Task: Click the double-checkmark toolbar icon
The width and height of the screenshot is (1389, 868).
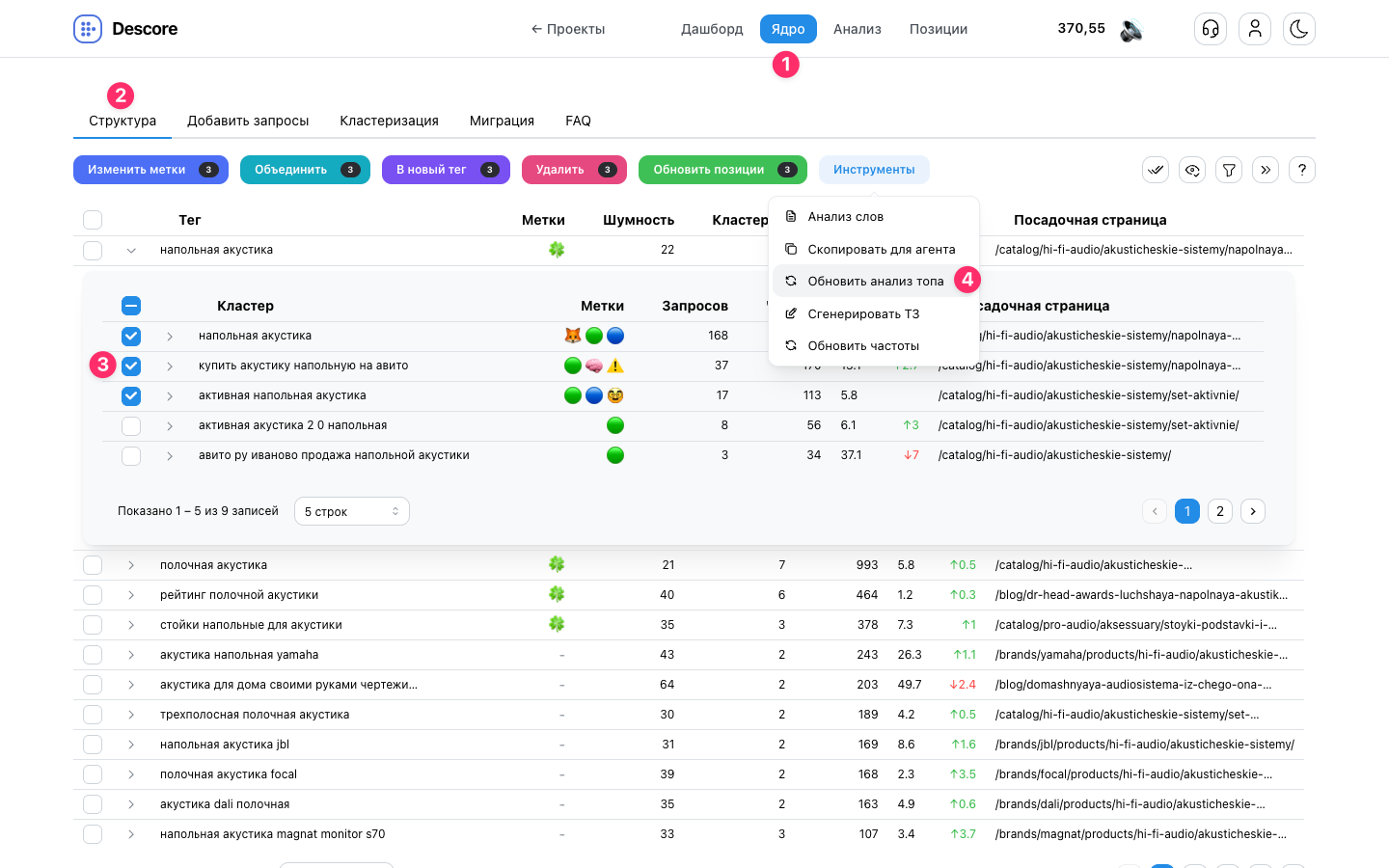Action: point(1156,170)
